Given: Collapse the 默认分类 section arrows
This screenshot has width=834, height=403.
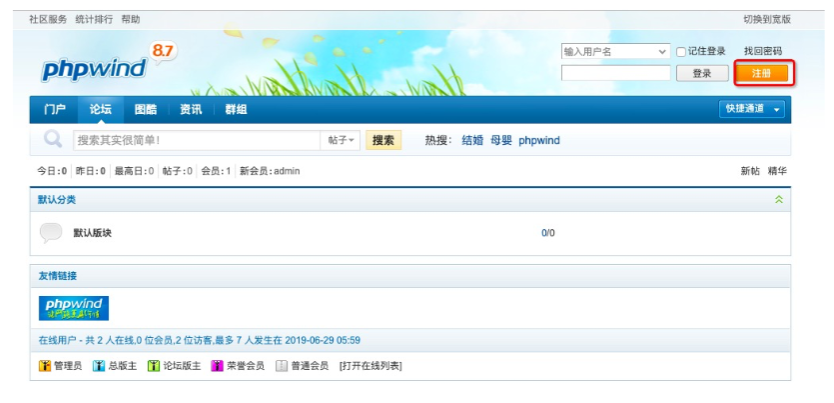Looking at the screenshot, I should coord(779,200).
